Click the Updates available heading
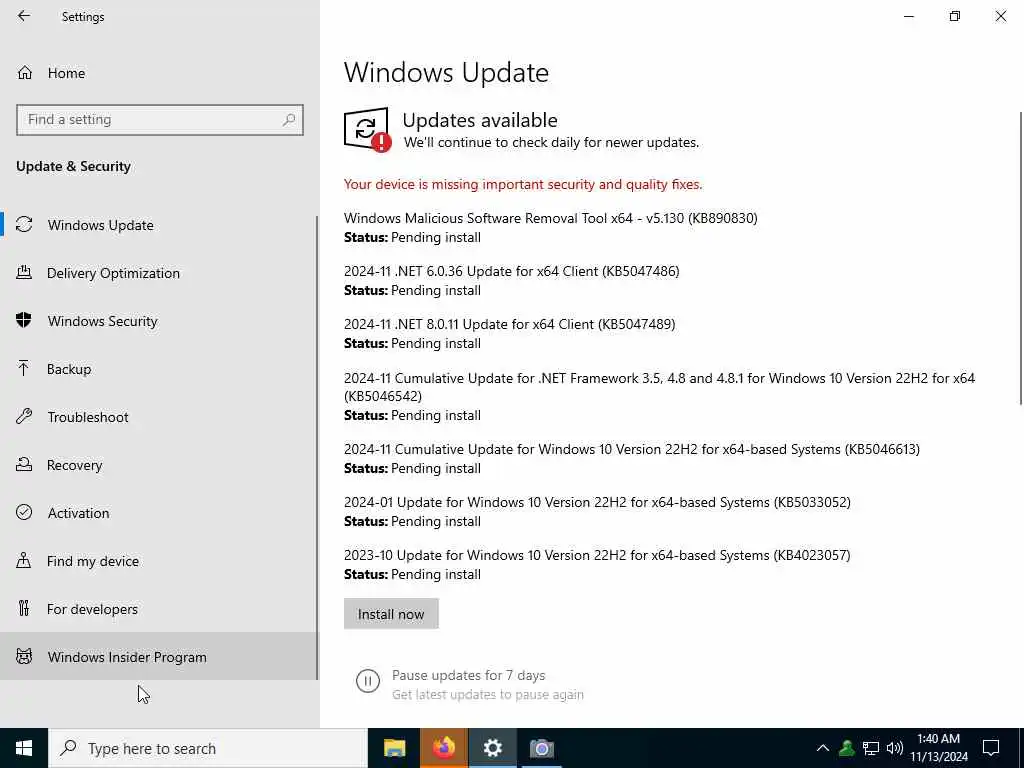 click(x=480, y=120)
